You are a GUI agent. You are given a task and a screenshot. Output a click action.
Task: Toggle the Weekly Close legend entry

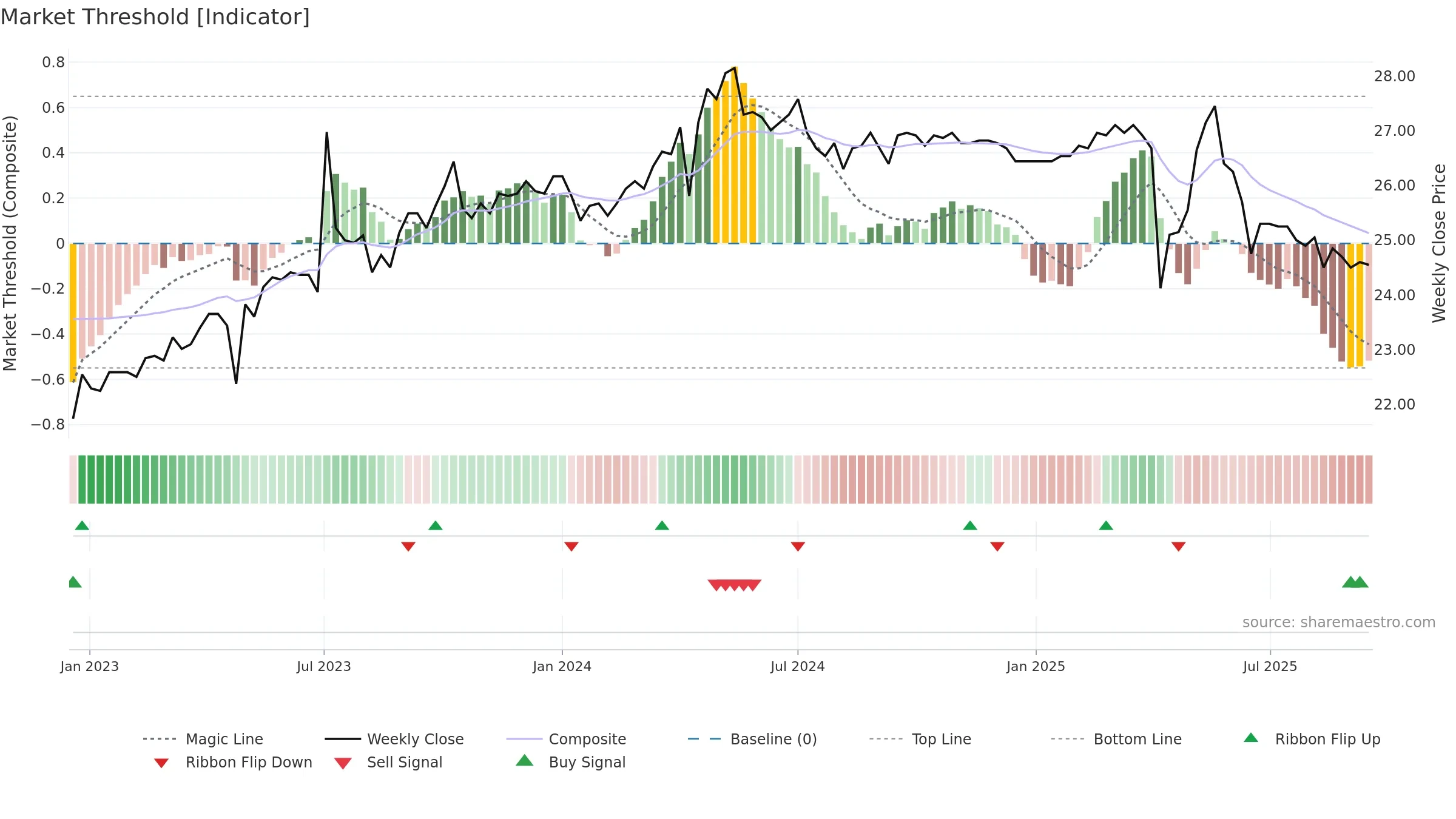pyautogui.click(x=394, y=739)
